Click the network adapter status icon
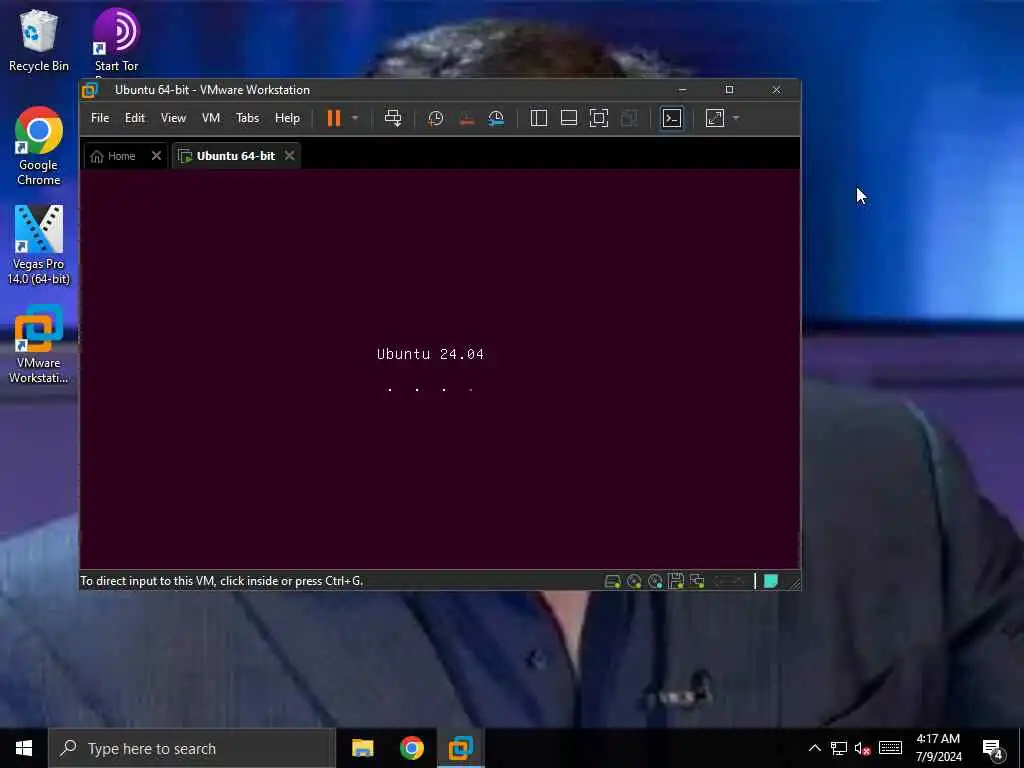1024x768 pixels. pos(697,581)
